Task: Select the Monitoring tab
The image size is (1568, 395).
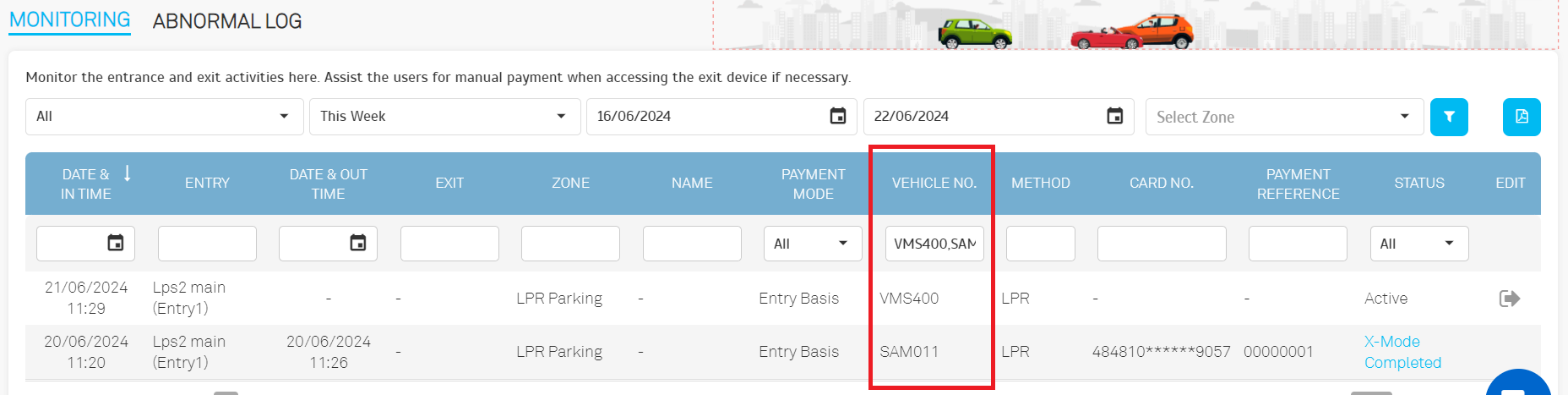Action: click(69, 19)
